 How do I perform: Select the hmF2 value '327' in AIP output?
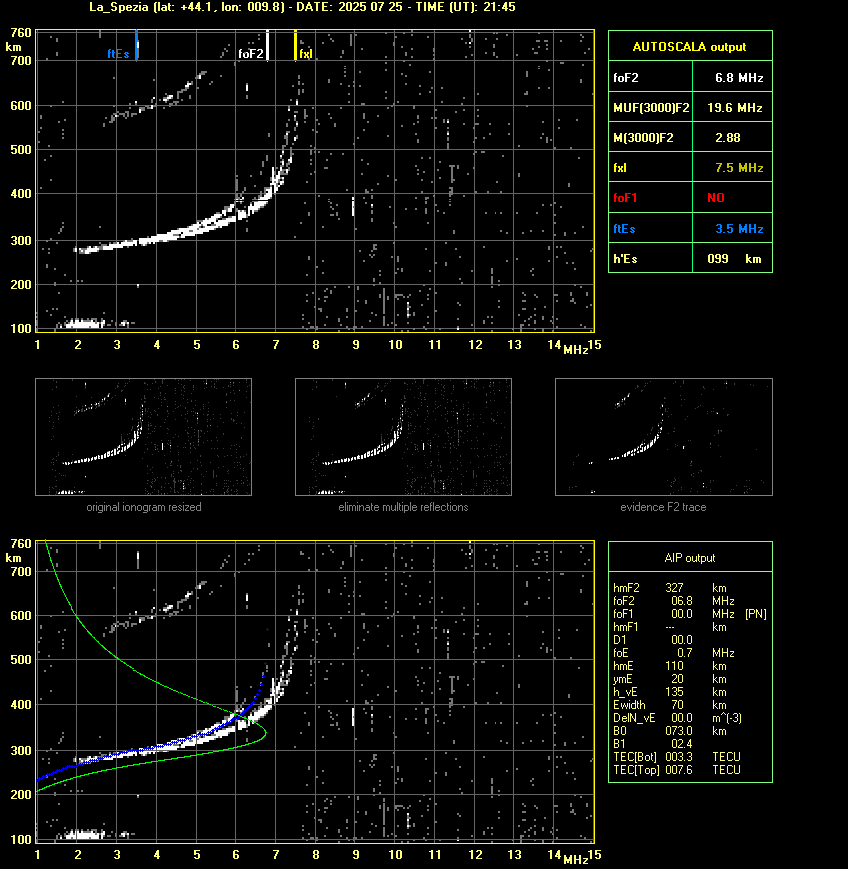(x=674, y=588)
